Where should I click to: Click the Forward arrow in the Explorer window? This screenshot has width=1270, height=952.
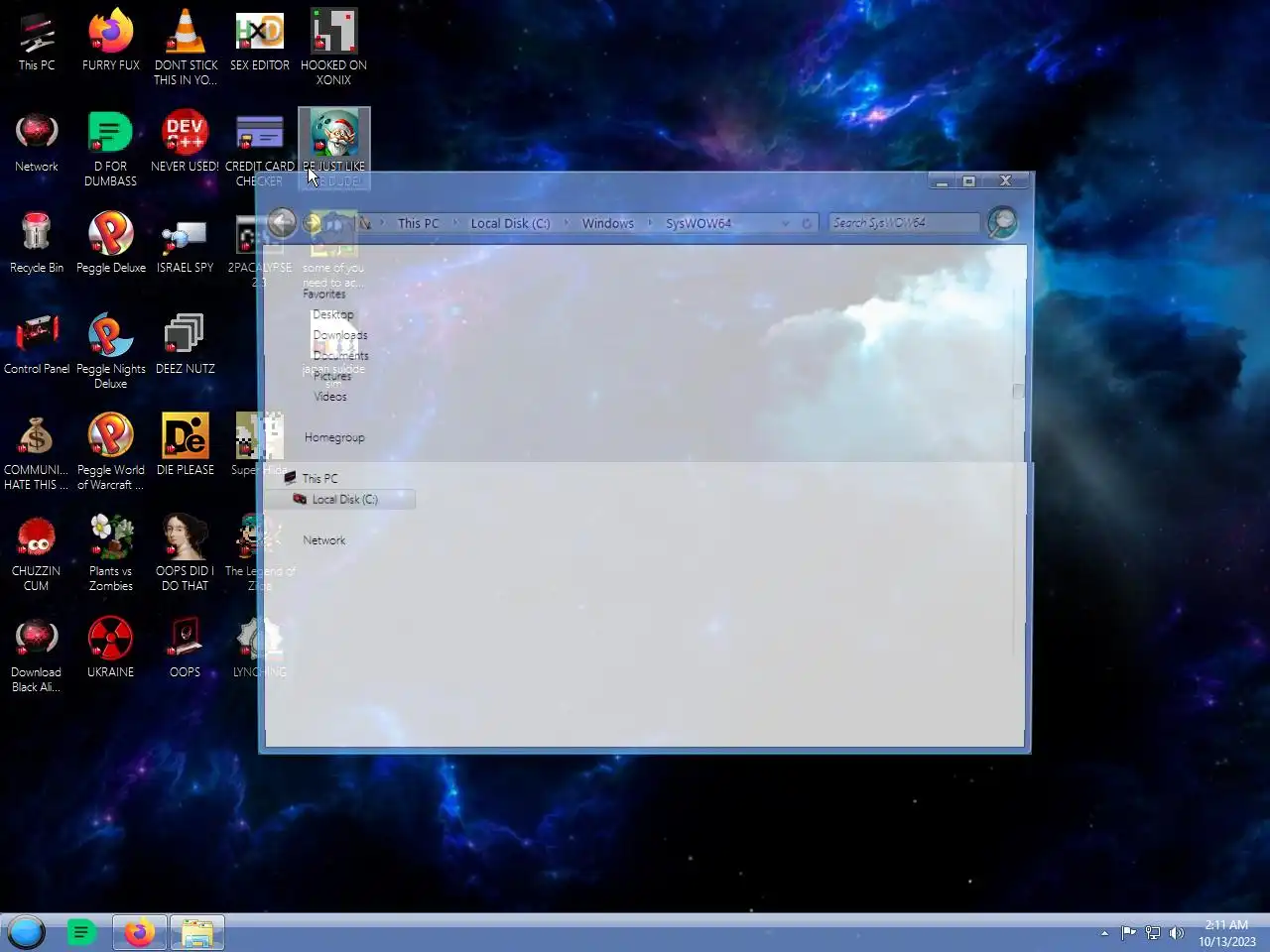point(312,223)
